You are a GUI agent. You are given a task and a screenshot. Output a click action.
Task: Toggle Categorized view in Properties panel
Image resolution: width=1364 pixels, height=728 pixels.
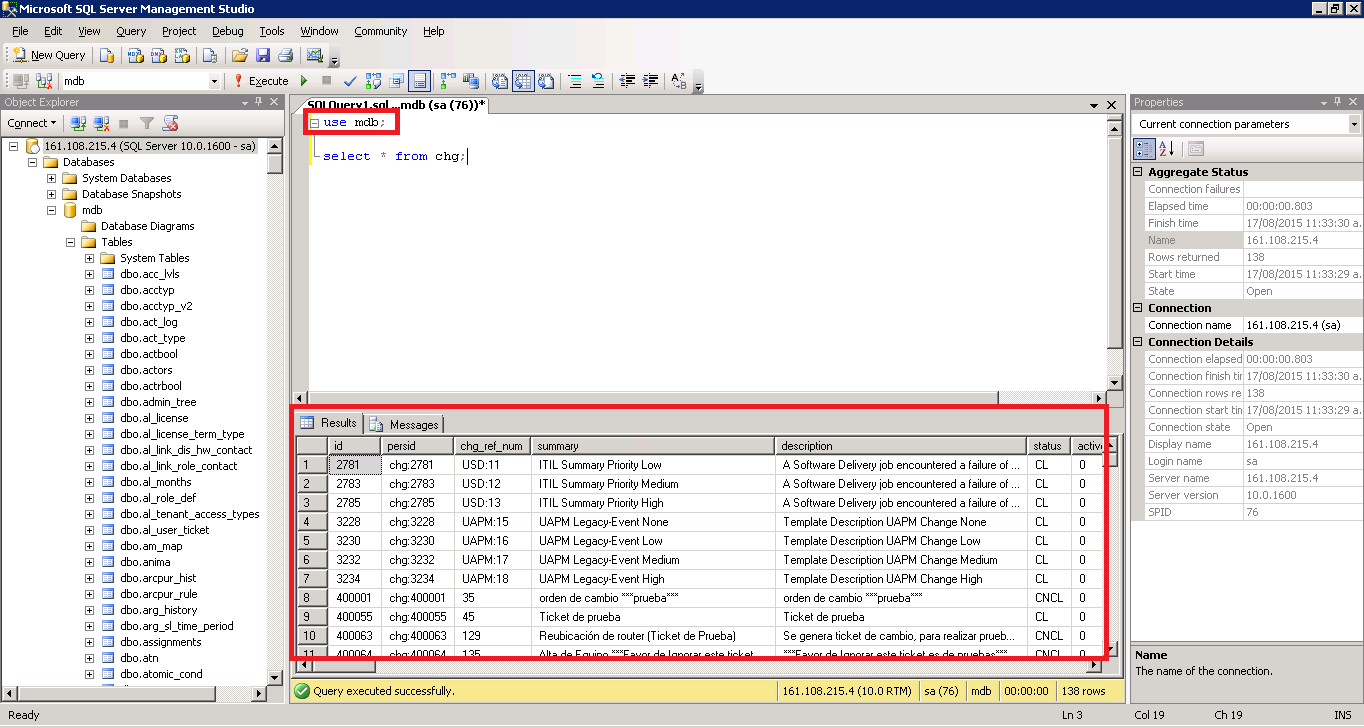tap(1144, 149)
